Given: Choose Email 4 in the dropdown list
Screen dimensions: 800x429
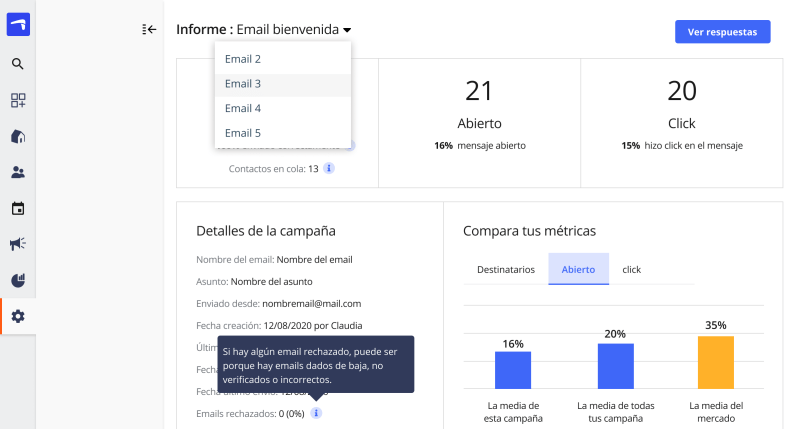Looking at the screenshot, I should click(243, 108).
